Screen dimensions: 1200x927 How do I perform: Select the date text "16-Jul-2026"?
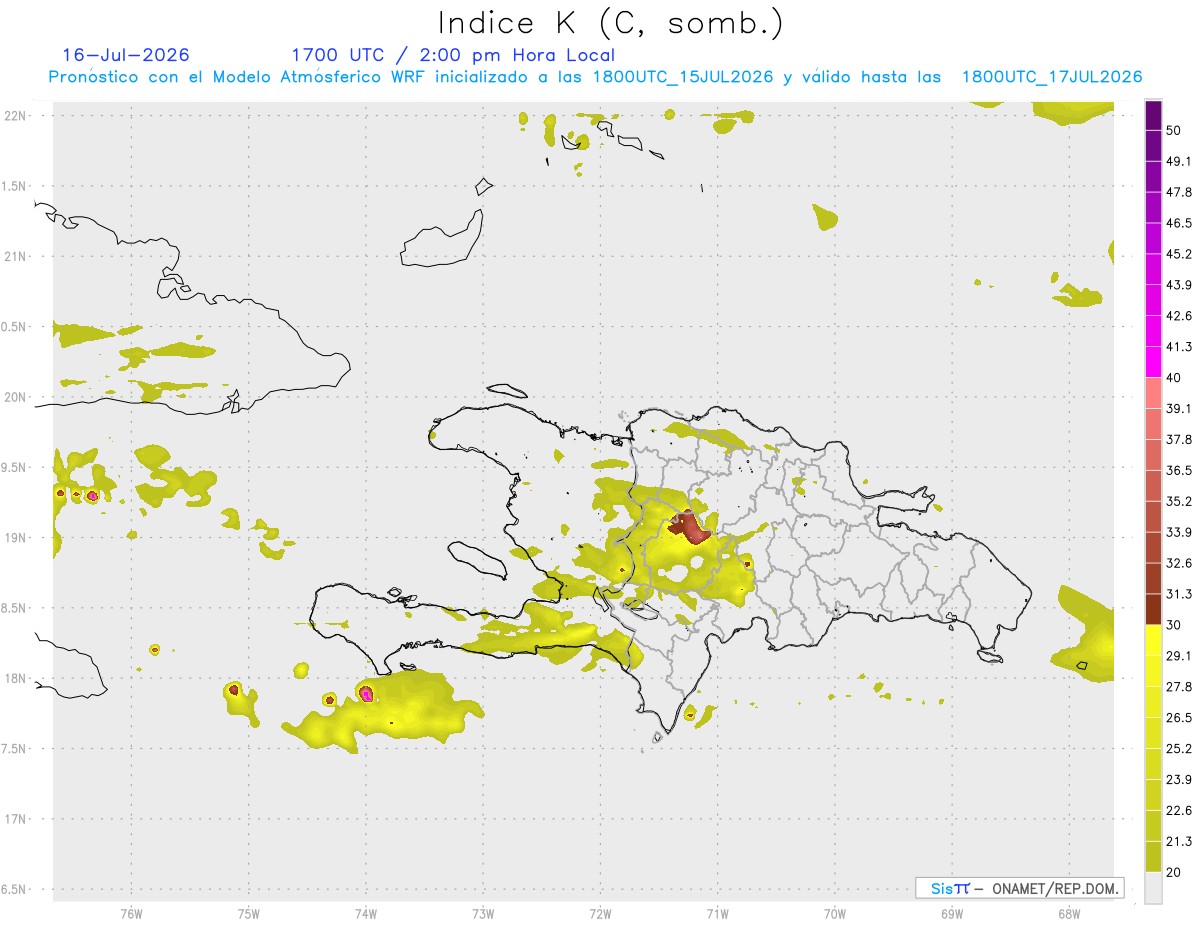click(125, 54)
